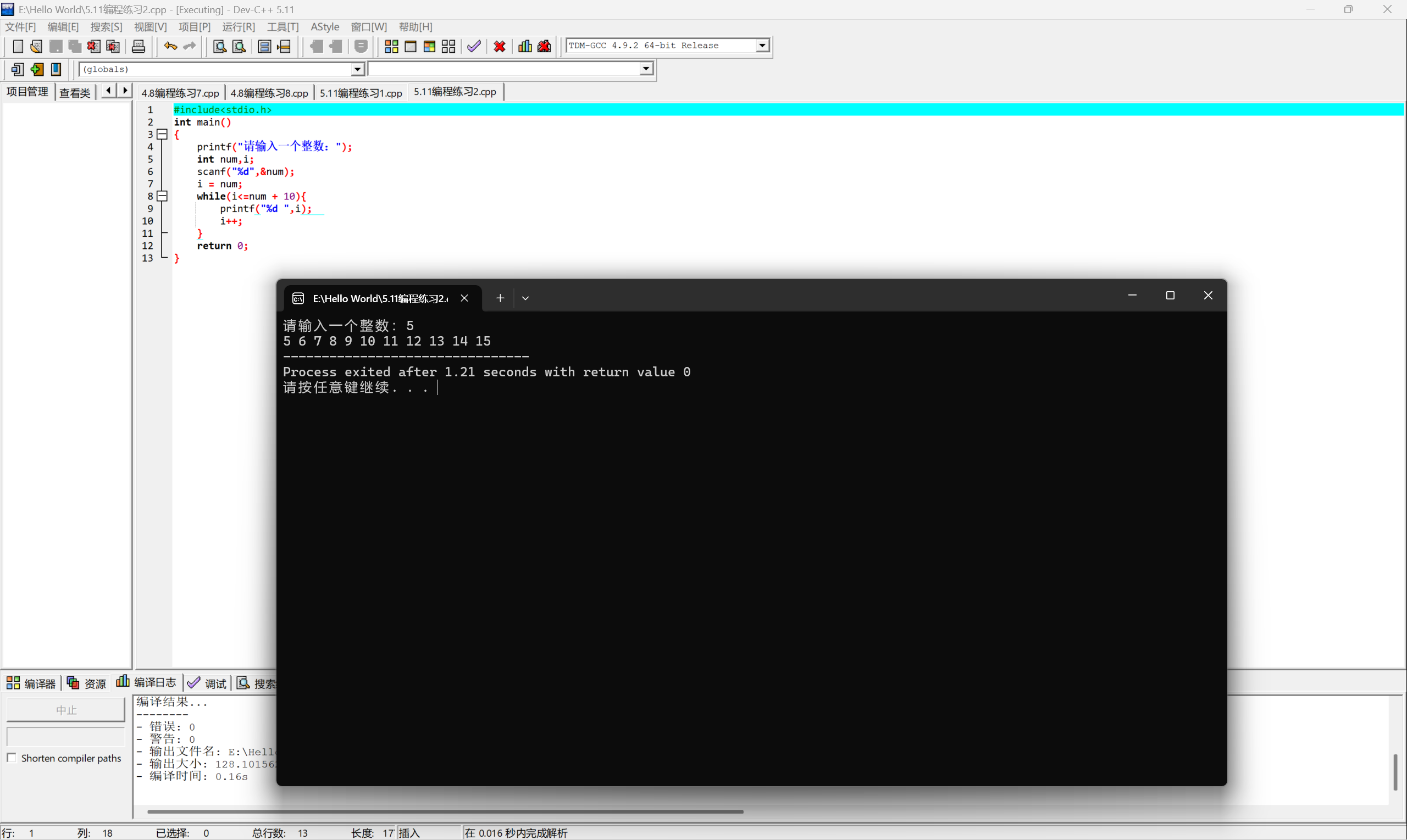The width and height of the screenshot is (1407, 840).
Task: Open the TDM-GCC compiler selection dropdown
Action: click(762, 45)
